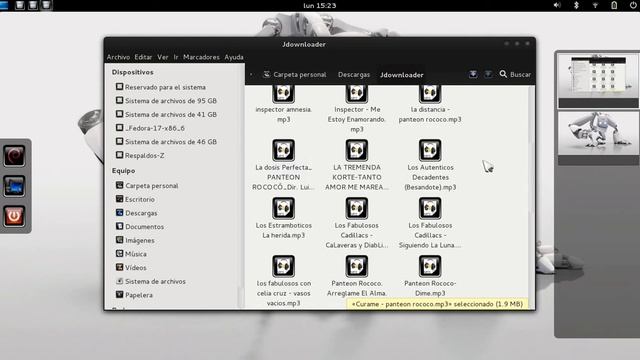Select Los Fabulosos Cadillacs - Siguiendo La Luna icon

[x=430, y=208]
